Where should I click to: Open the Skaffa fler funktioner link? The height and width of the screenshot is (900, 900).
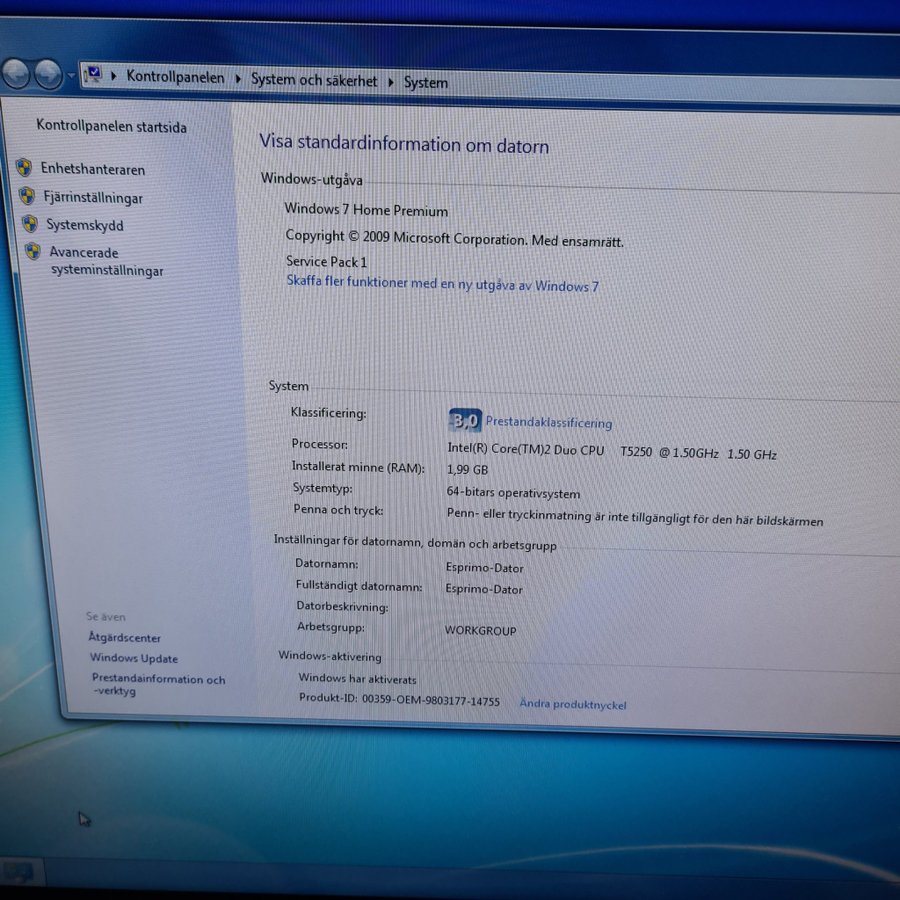[442, 284]
